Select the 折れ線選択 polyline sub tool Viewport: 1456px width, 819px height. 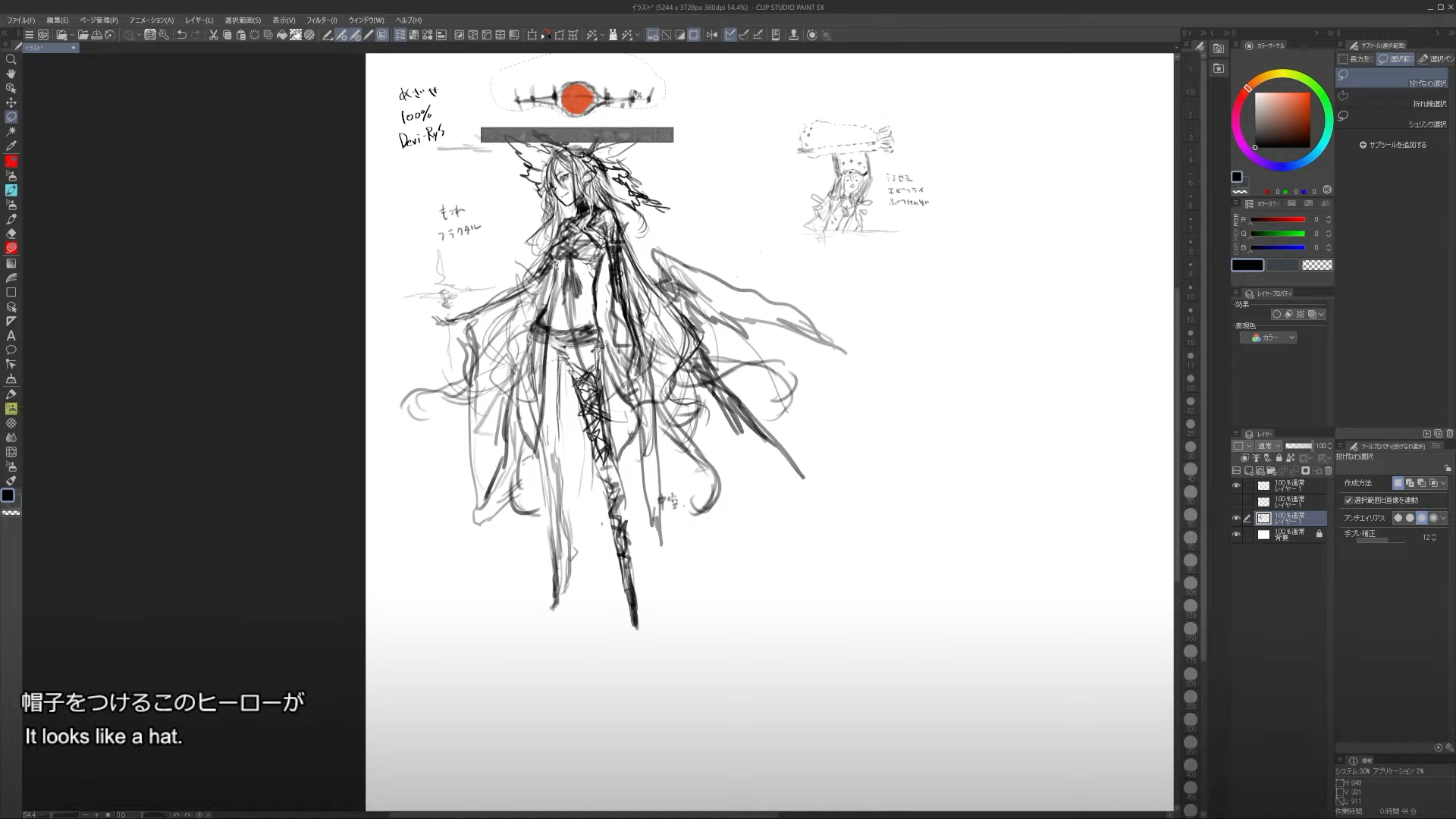click(x=1392, y=100)
